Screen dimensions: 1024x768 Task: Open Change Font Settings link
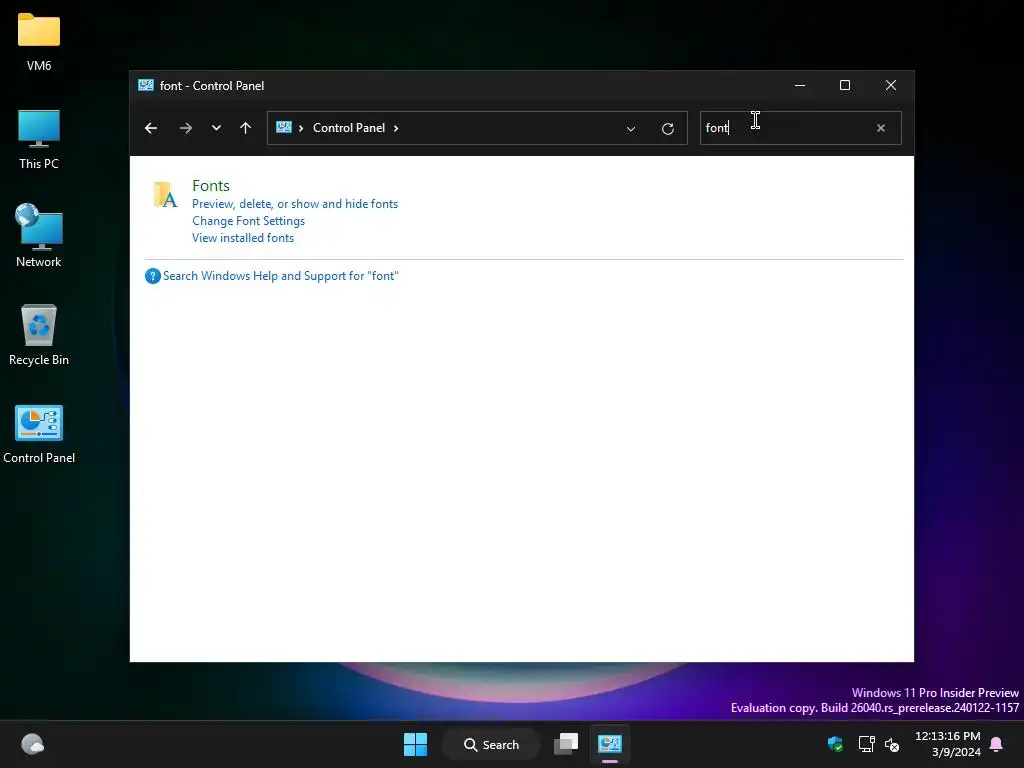point(248,221)
